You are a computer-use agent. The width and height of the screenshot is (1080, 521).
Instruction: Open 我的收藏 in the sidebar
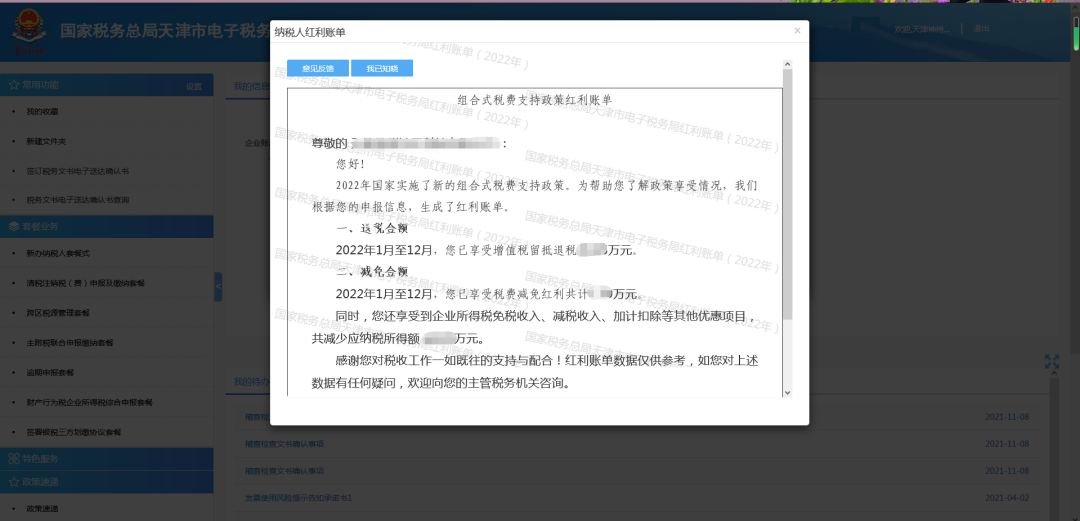pyautogui.click(x=42, y=111)
